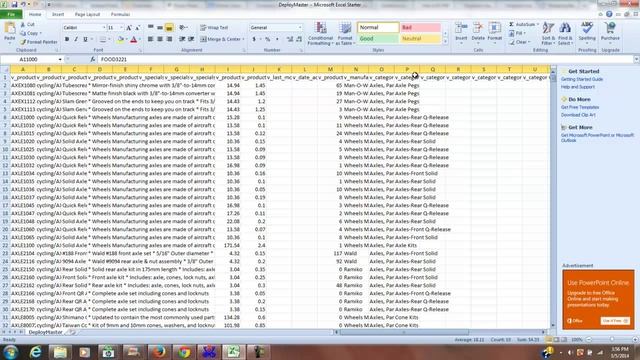Select the DeployMaster sheet tab
640x360 pixels.
tap(45, 332)
